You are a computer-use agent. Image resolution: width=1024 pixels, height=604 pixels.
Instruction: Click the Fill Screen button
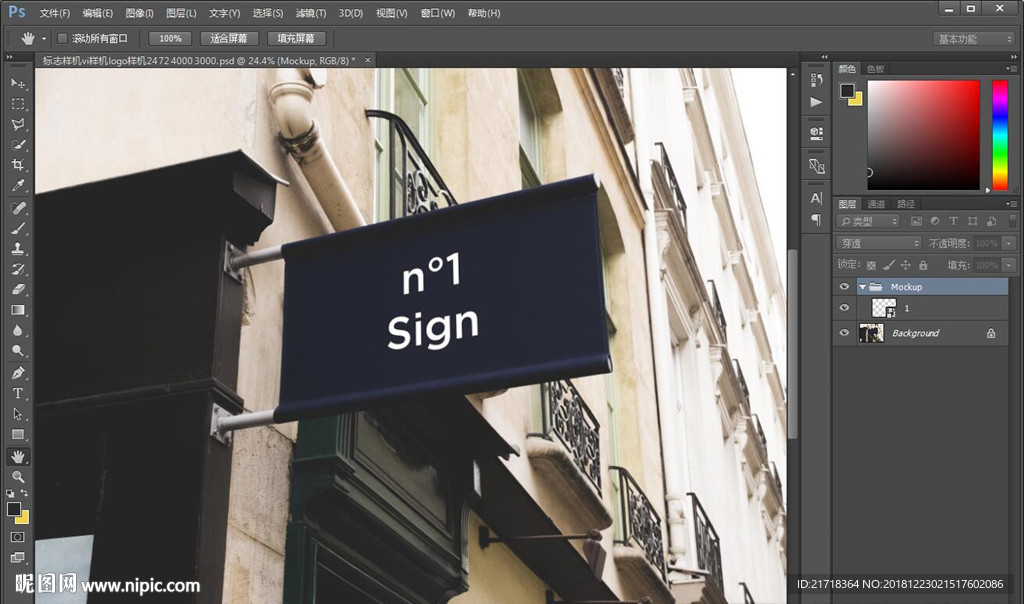click(x=296, y=39)
